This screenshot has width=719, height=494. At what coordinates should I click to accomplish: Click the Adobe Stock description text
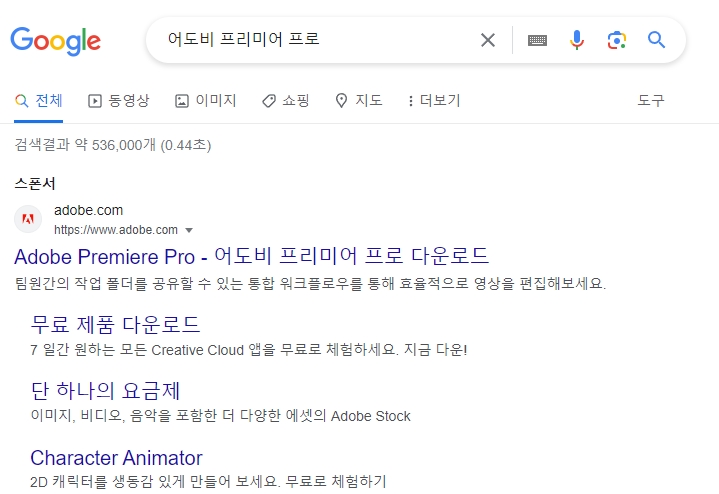click(221, 416)
